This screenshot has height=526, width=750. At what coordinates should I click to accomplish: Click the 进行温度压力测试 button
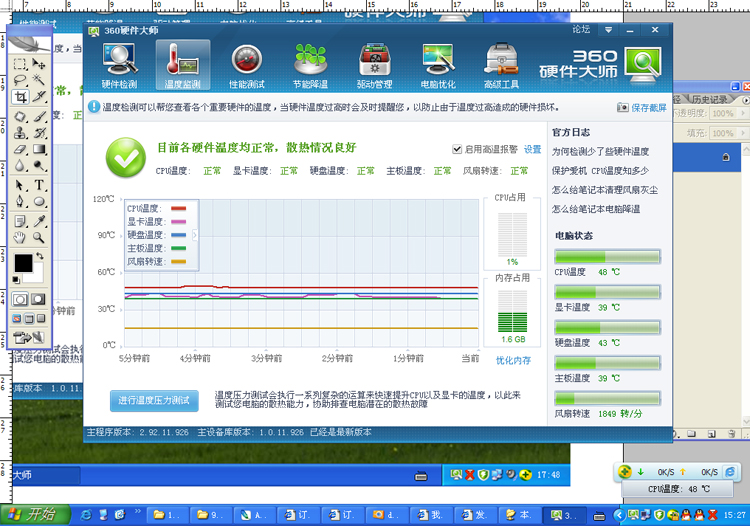154,401
